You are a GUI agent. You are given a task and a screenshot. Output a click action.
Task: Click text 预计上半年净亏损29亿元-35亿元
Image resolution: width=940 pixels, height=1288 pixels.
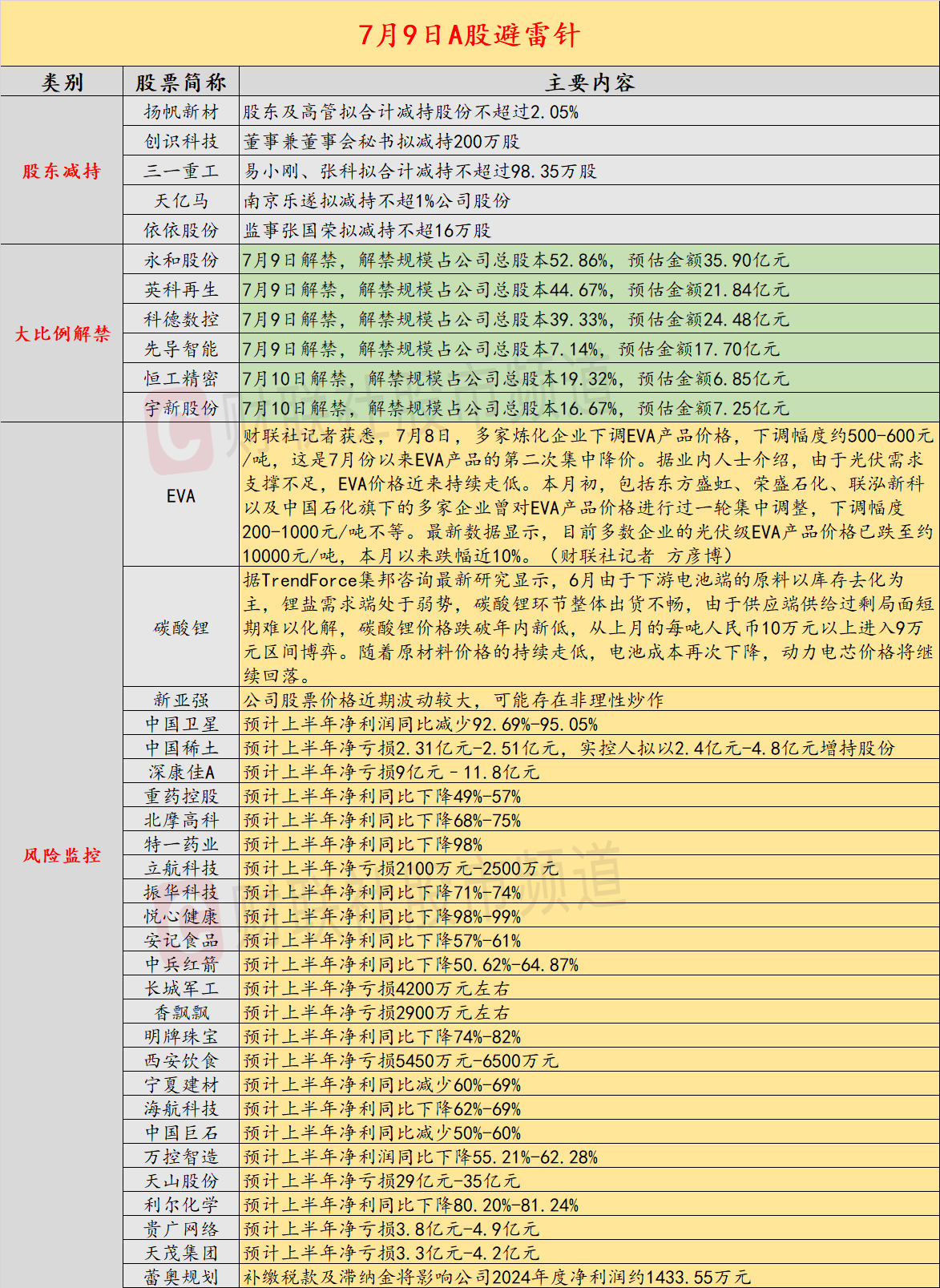[x=381, y=1181]
